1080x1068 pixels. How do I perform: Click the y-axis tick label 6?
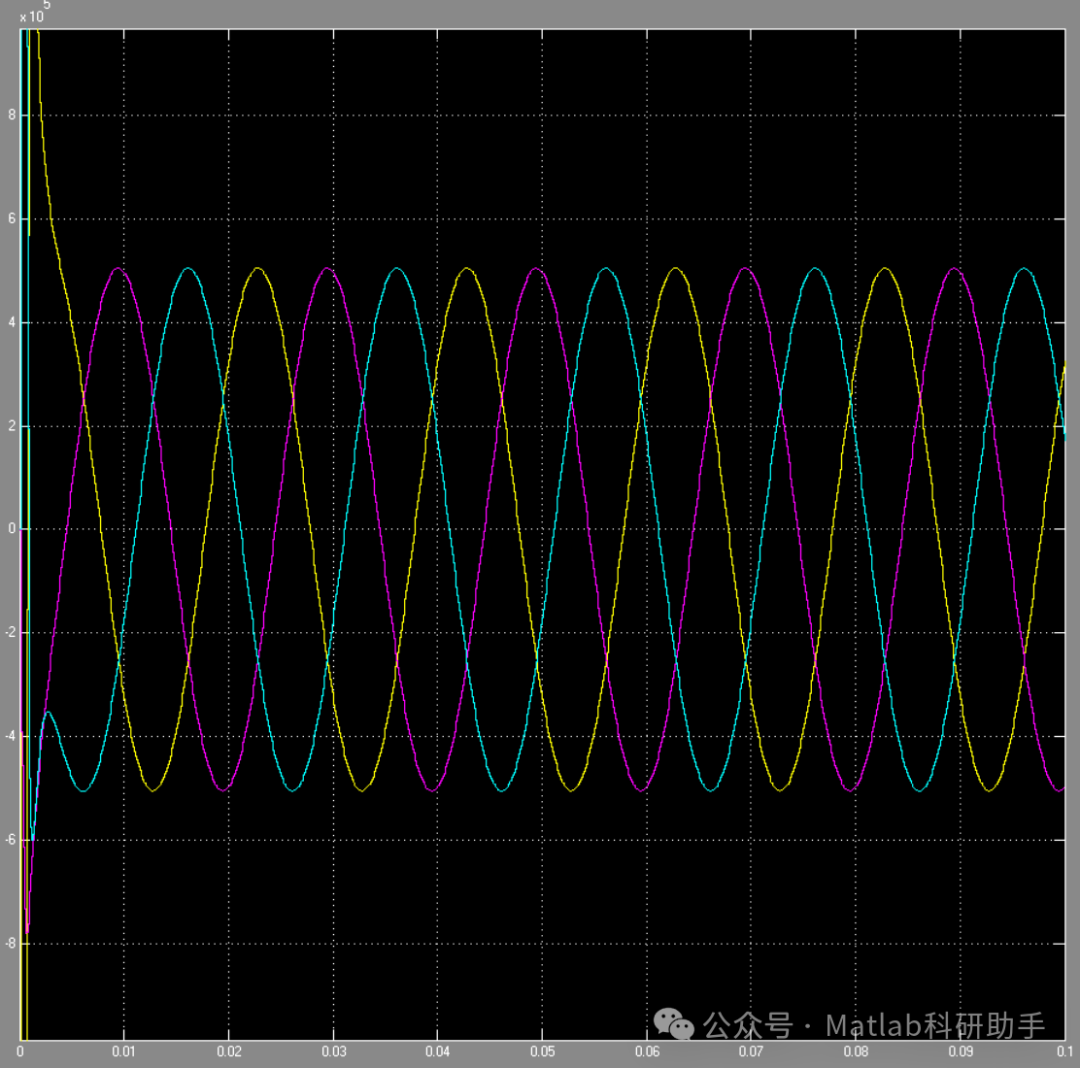(x=12, y=218)
